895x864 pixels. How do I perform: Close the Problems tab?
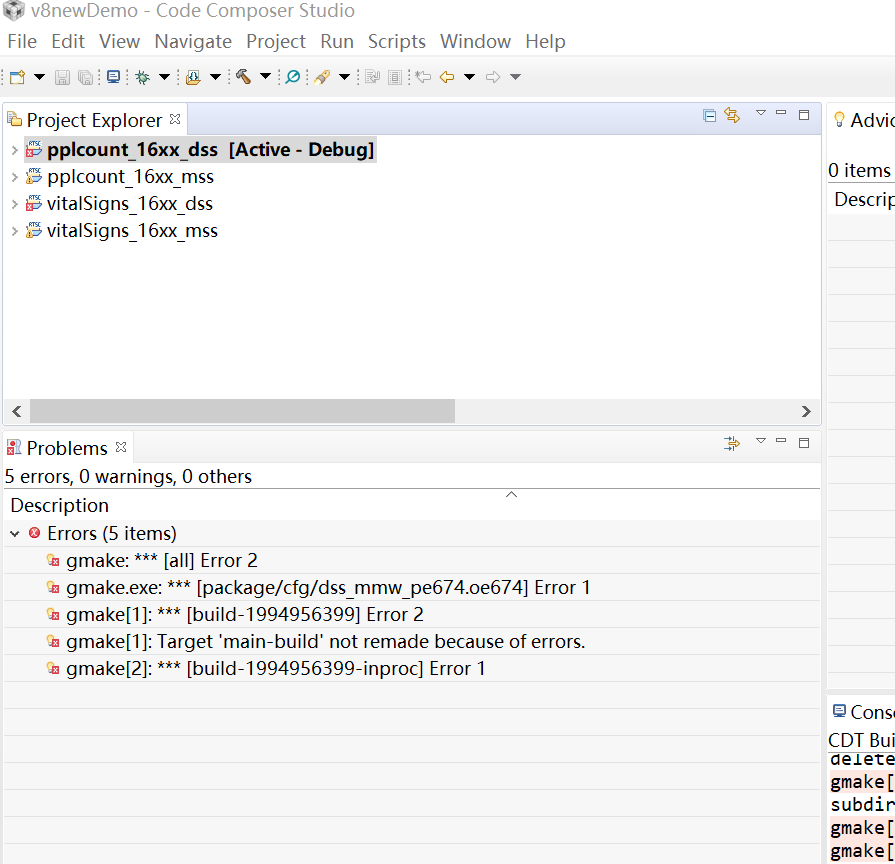pyautogui.click(x=120, y=447)
